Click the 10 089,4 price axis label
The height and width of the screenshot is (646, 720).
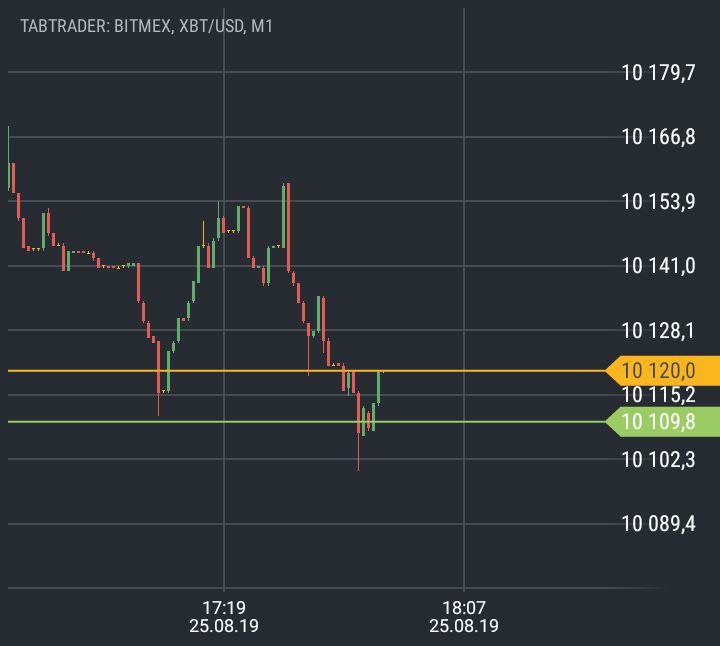coord(658,523)
